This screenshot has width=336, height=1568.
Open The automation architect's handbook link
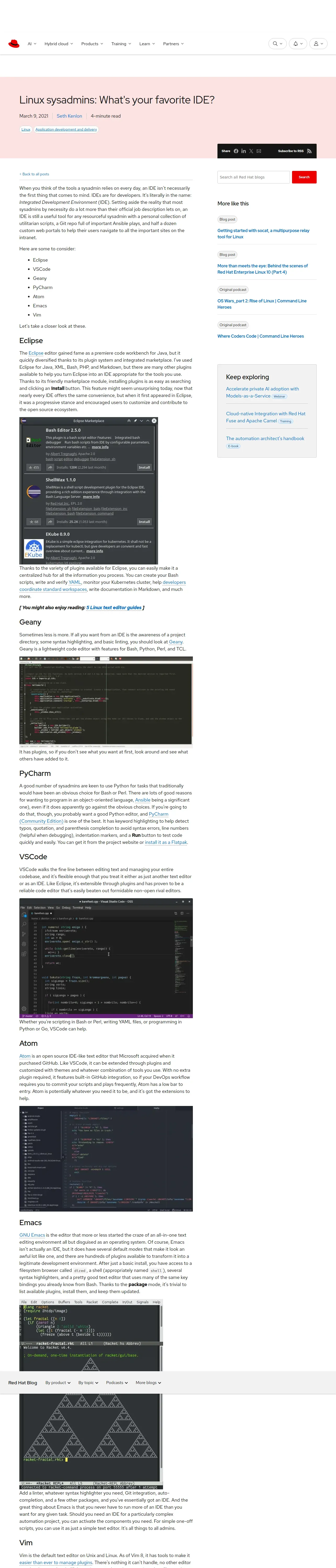click(265, 438)
